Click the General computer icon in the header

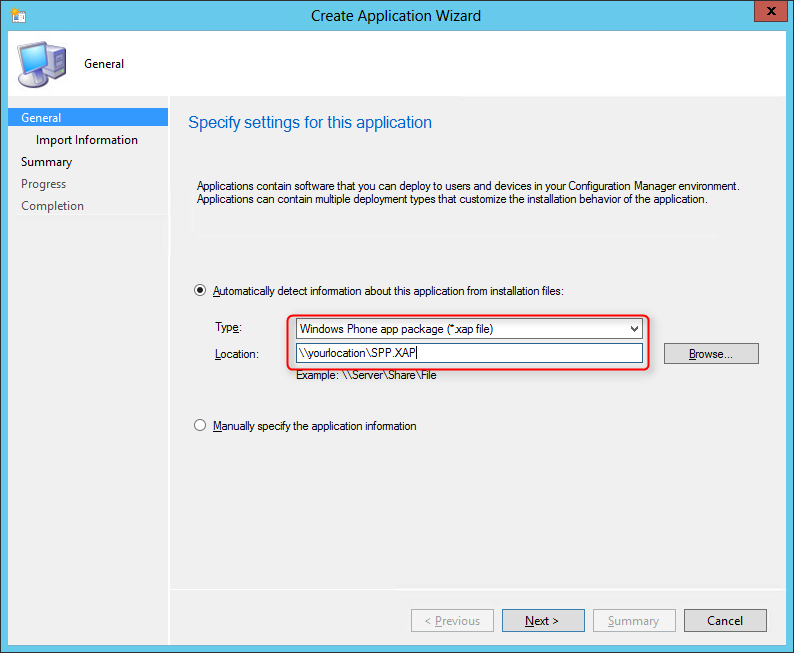[x=42, y=64]
